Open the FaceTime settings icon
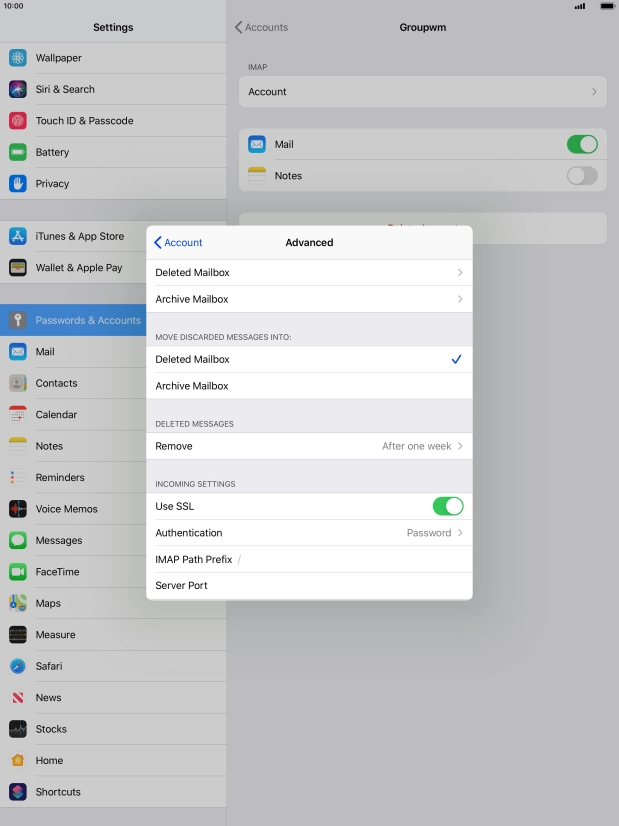This screenshot has width=619, height=826. (x=18, y=572)
